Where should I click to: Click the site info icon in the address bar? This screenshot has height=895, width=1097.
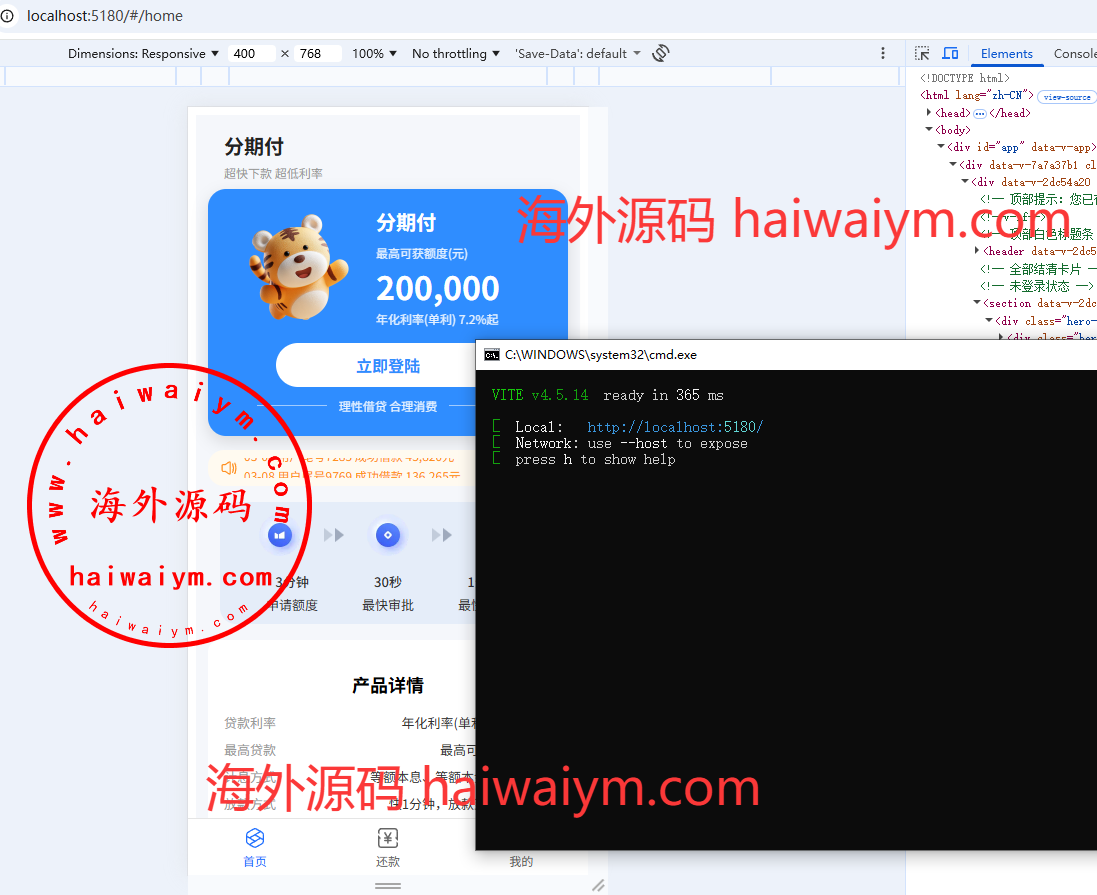(8, 16)
